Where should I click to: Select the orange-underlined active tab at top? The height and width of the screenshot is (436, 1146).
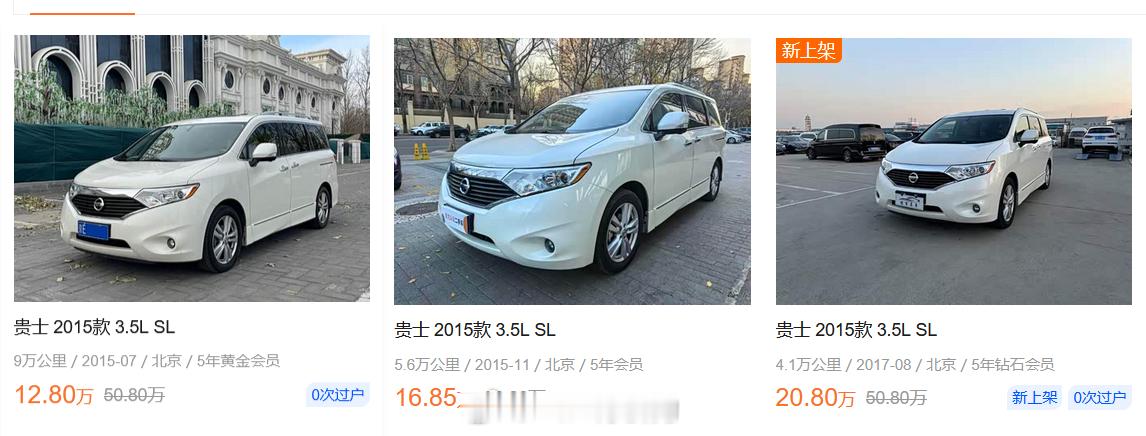(82, 7)
